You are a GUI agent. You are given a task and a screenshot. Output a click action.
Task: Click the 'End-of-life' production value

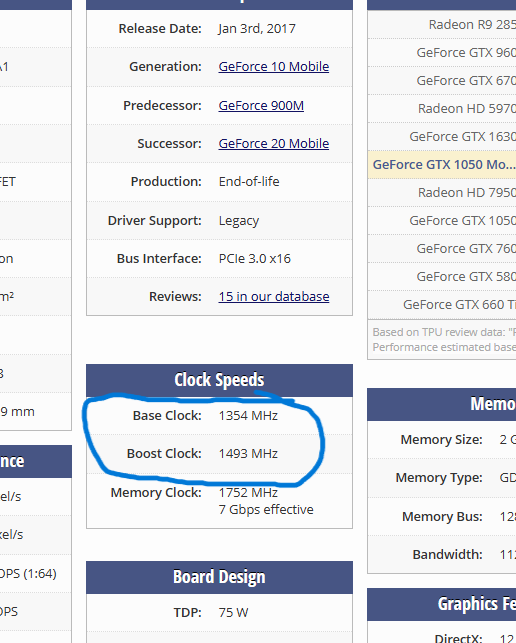click(x=249, y=182)
